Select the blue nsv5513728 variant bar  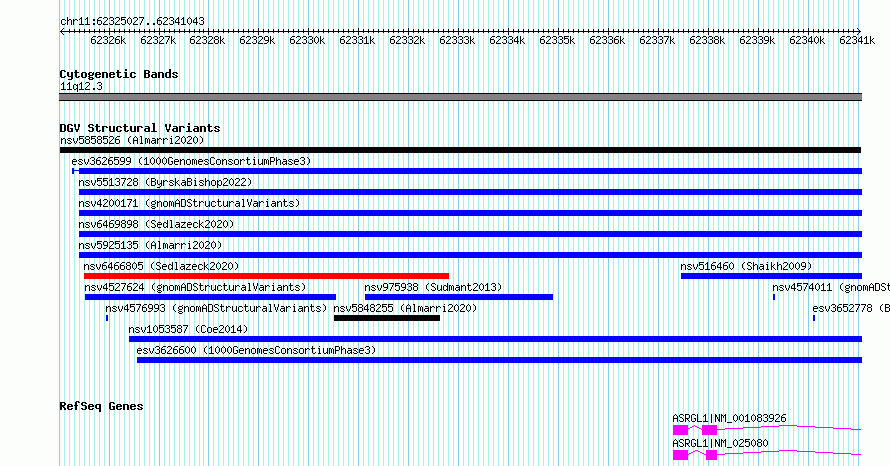pos(471,192)
